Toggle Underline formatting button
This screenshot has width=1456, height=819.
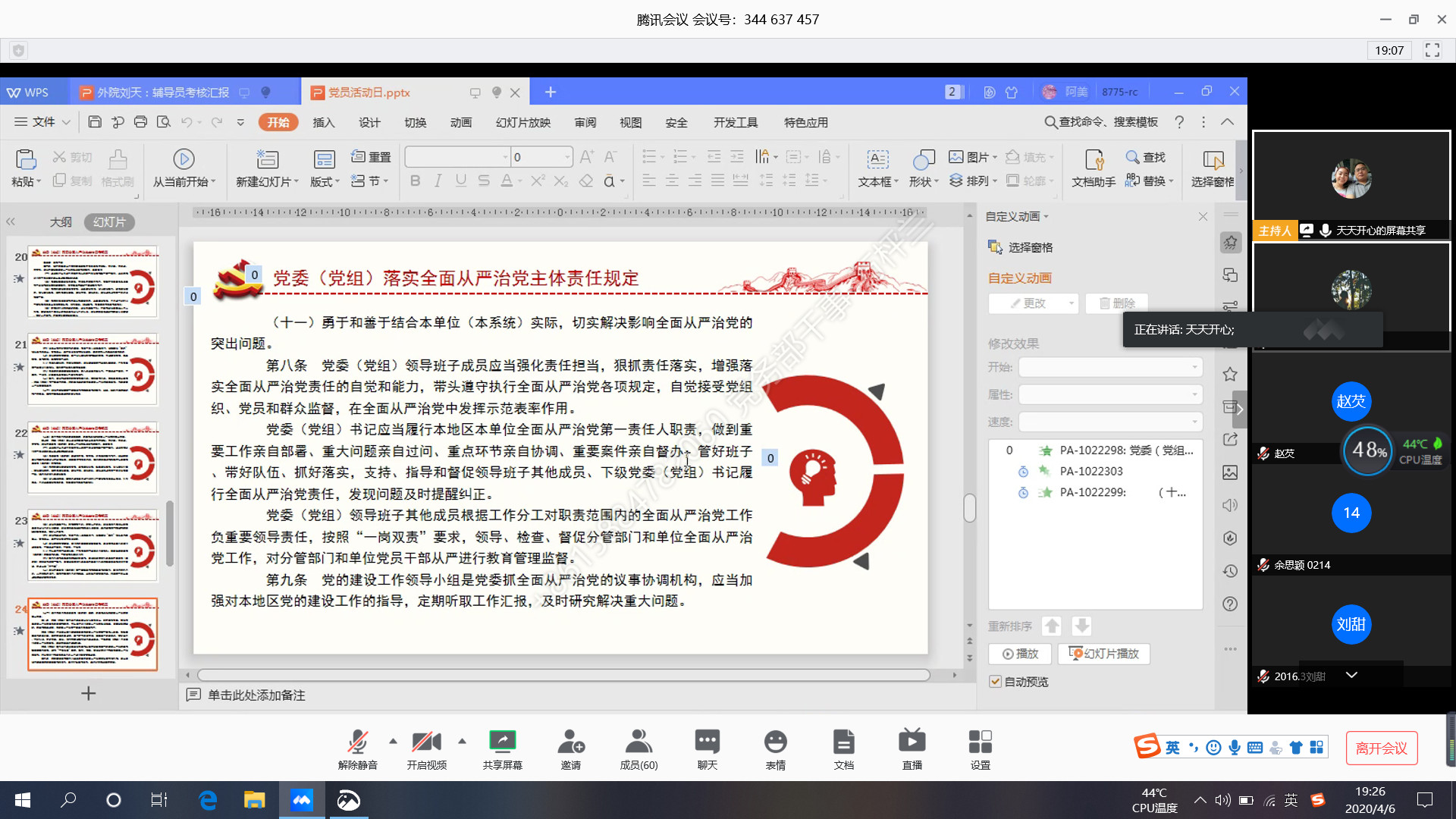[460, 180]
